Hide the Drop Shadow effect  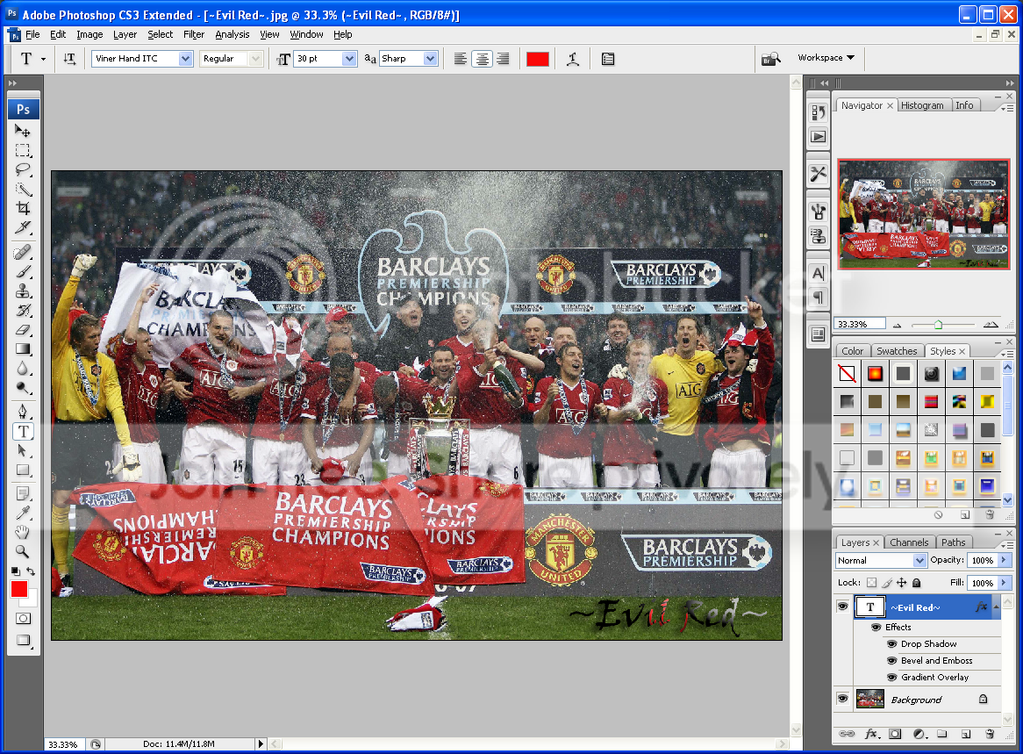click(892, 644)
